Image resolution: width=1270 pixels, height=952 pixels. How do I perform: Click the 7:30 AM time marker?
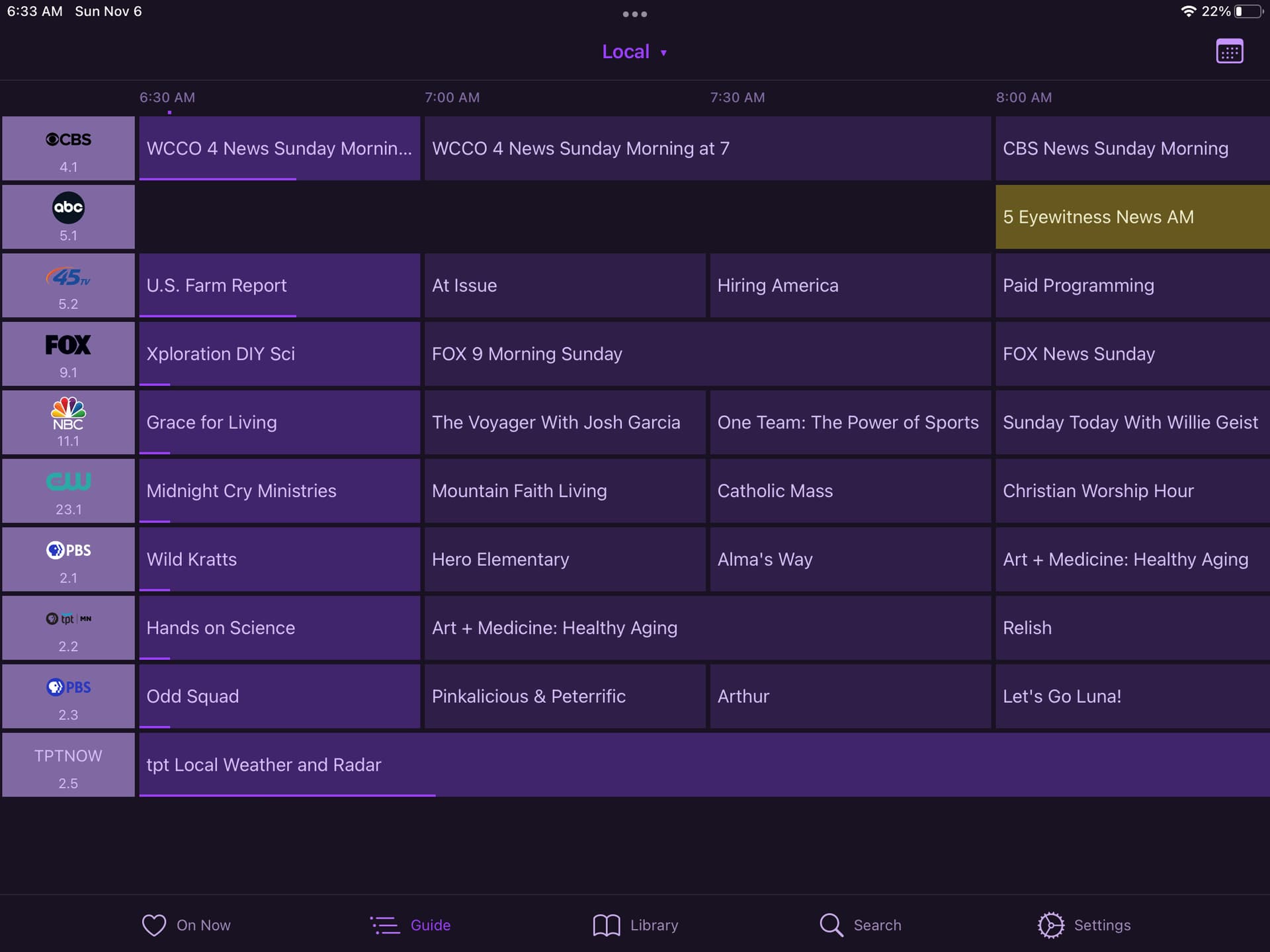[737, 97]
